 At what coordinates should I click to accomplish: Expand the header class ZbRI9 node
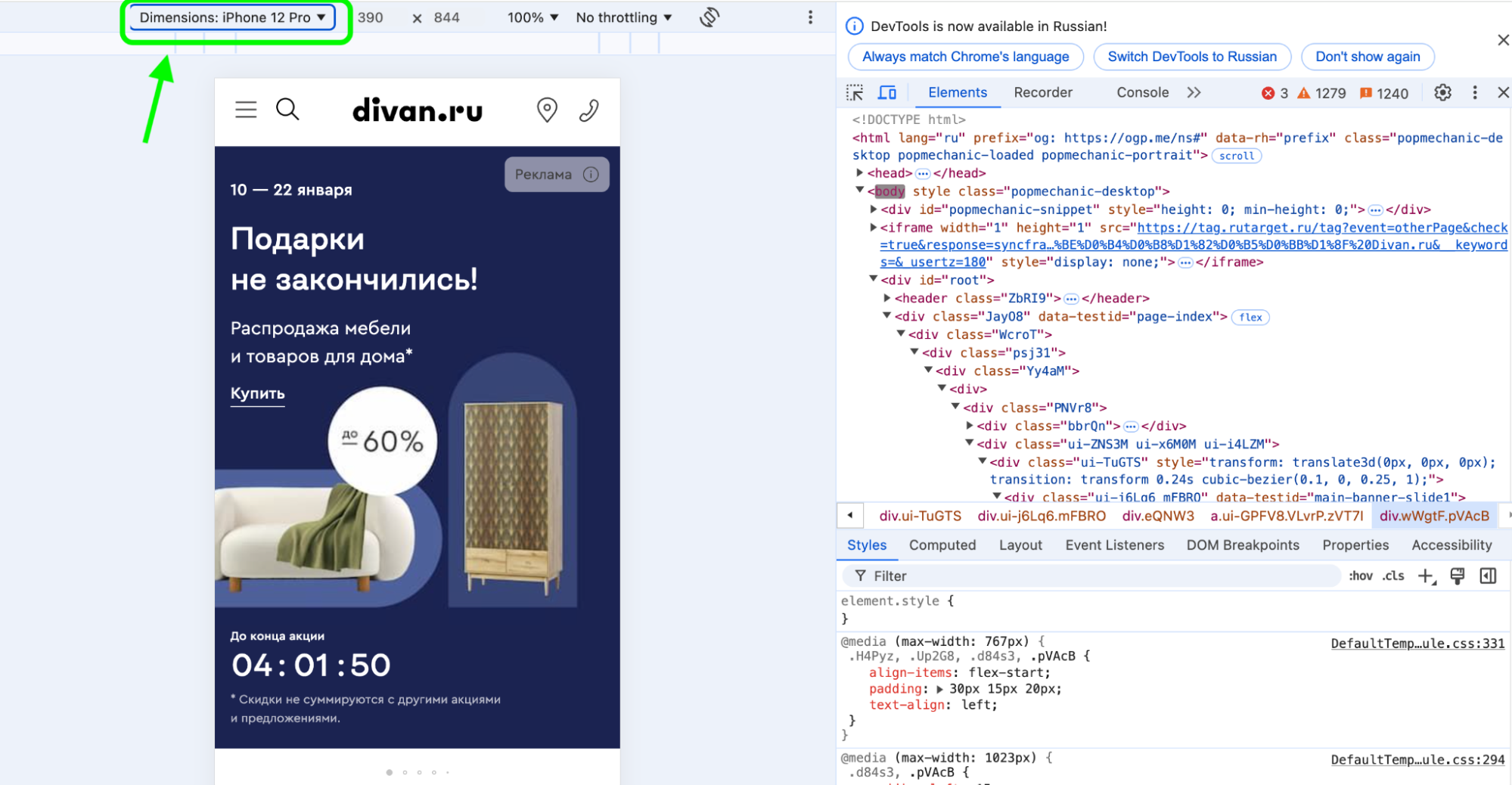coord(887,298)
